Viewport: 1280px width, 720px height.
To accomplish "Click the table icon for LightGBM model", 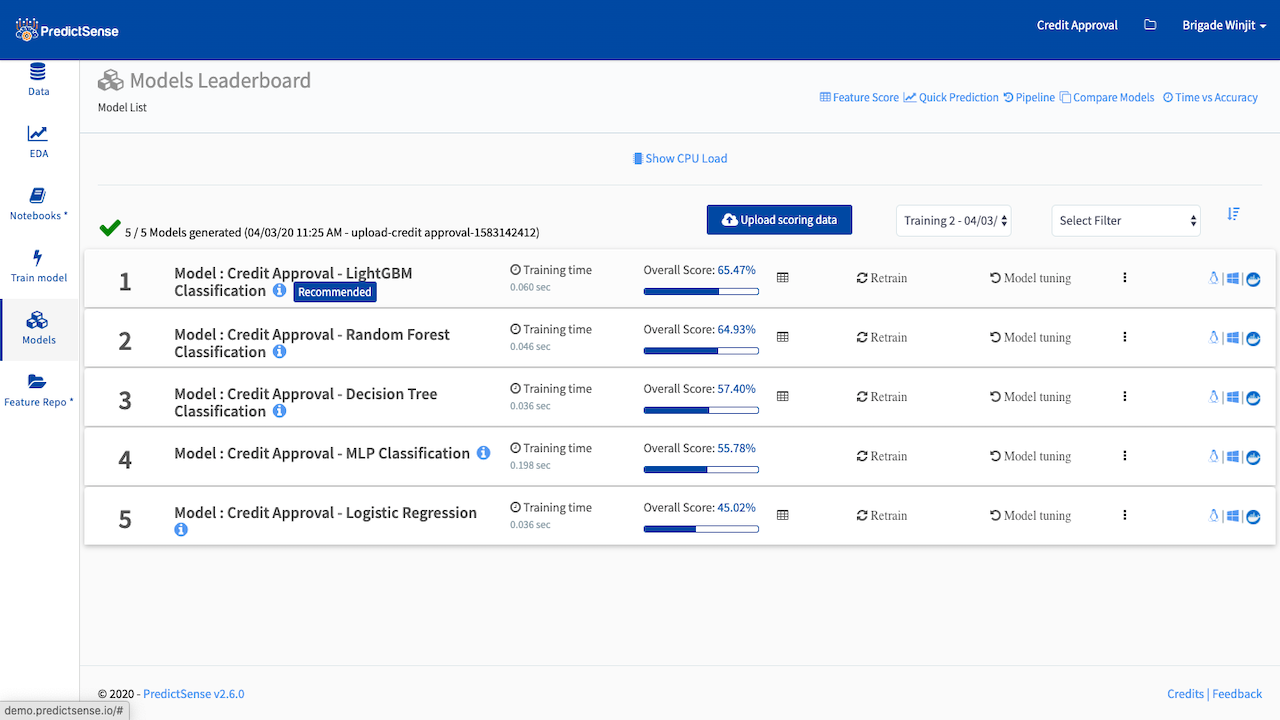I will pos(783,278).
